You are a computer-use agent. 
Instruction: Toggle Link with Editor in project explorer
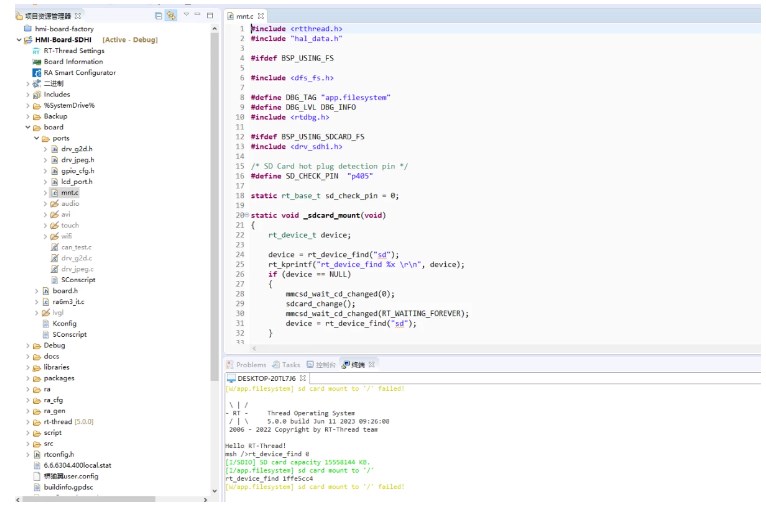point(171,16)
